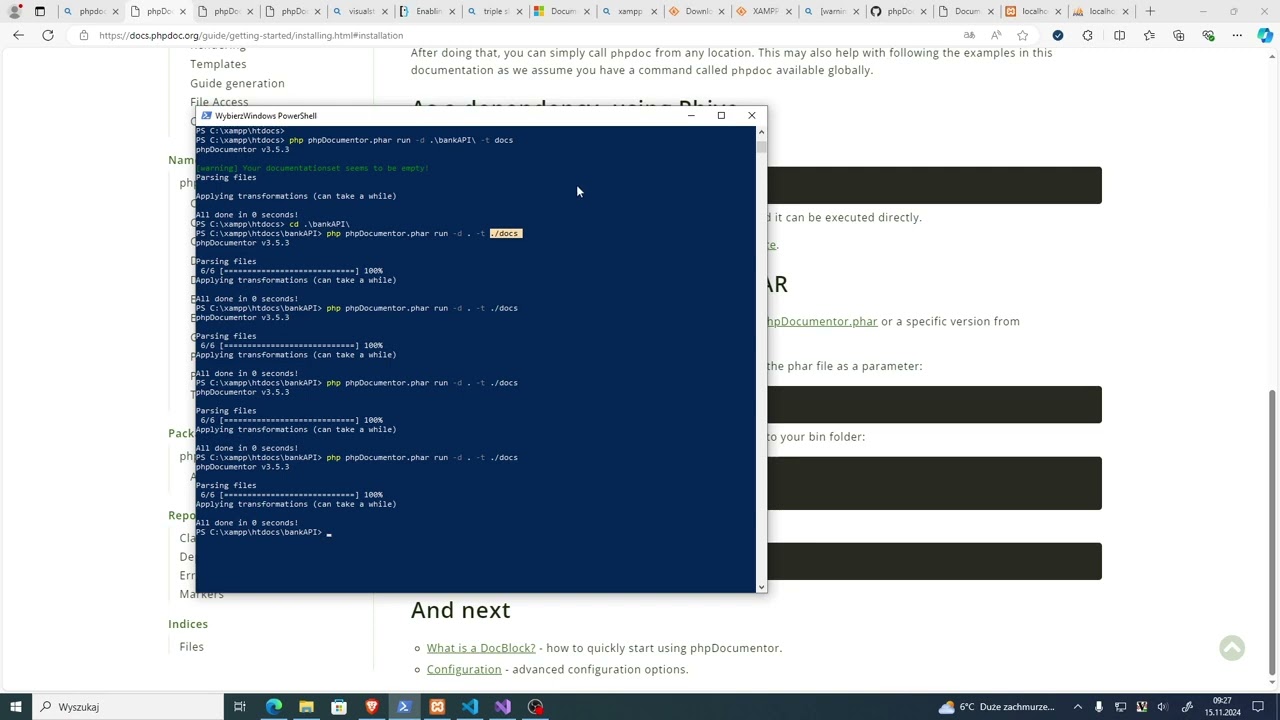Open the Collections icon
The image size is (1280, 720).
coord(1178,35)
